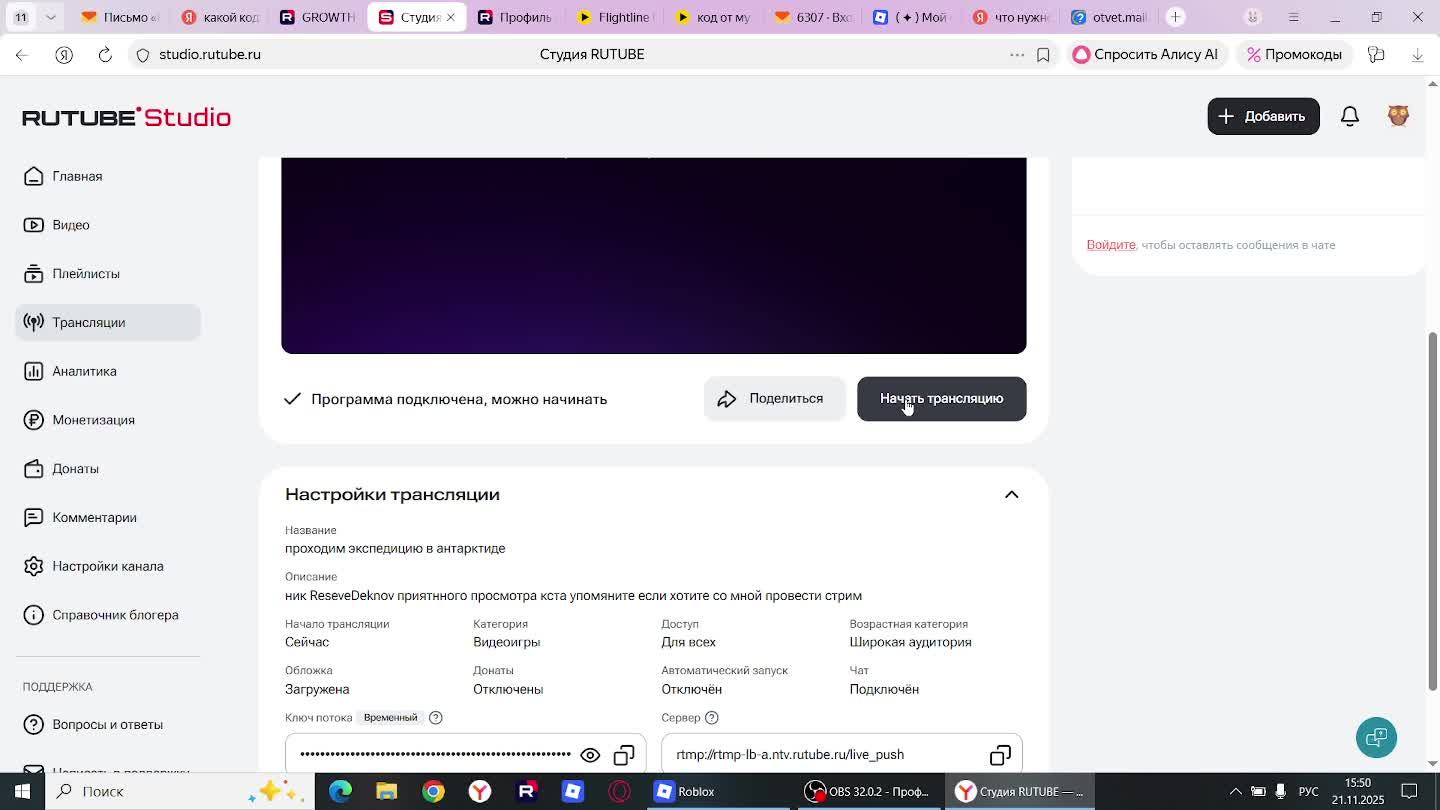Screen dimensions: 1440x810
Task: Open the Windows Start menu
Action: [x=21, y=792]
